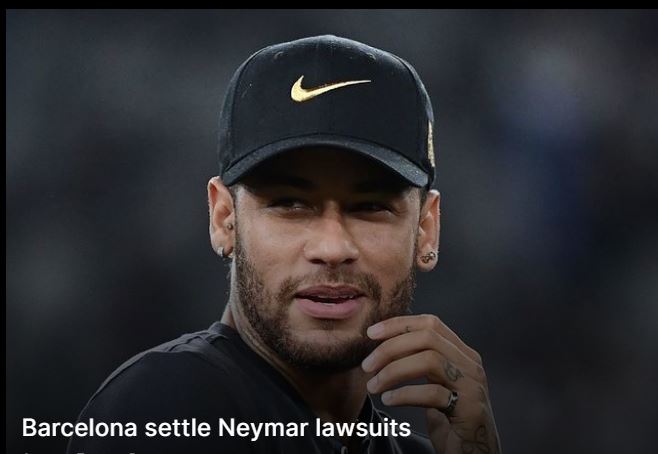Click the brim of the black cap
Viewport: 658px width, 454px height.
click(325, 161)
